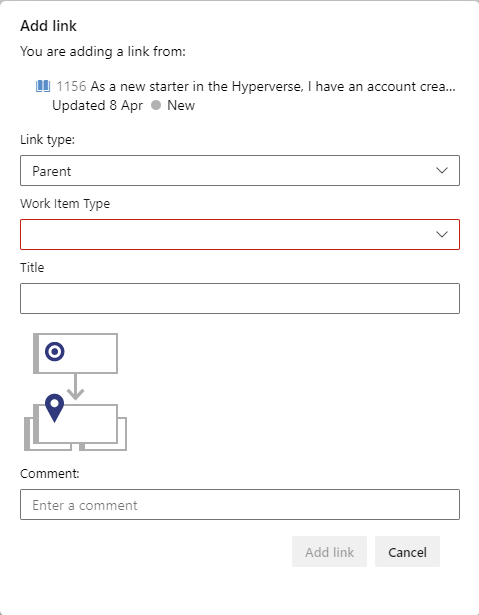479x615 pixels.
Task: Open work item 1156 title link
Action: pos(273,86)
